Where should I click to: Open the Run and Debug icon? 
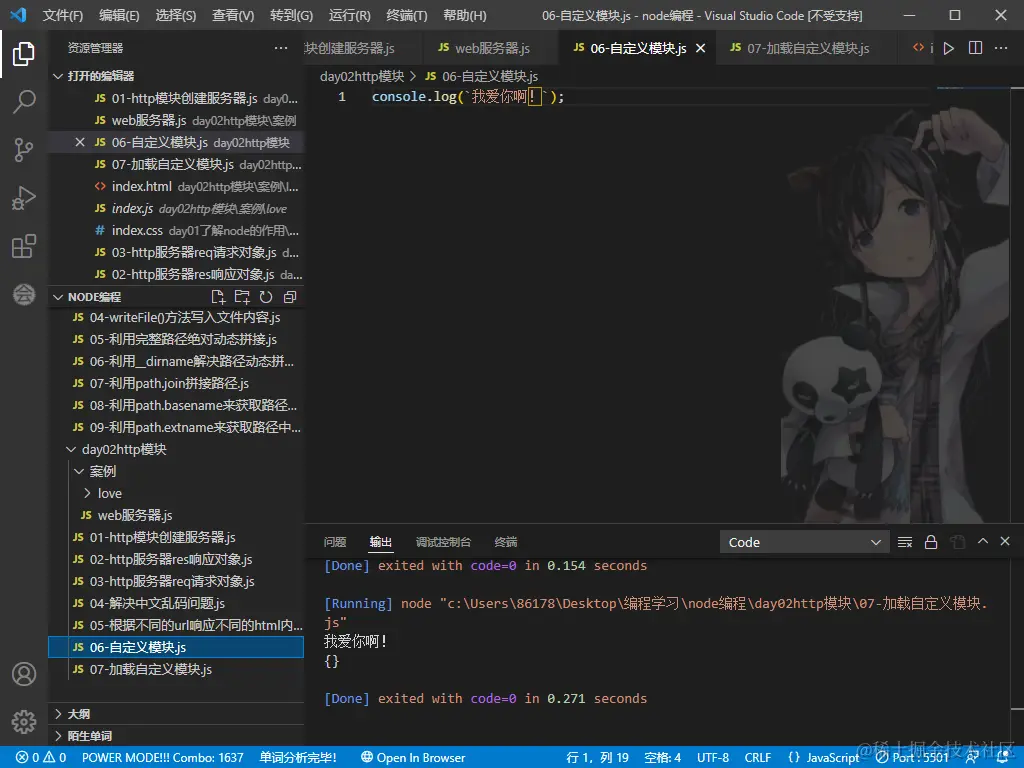(24, 198)
